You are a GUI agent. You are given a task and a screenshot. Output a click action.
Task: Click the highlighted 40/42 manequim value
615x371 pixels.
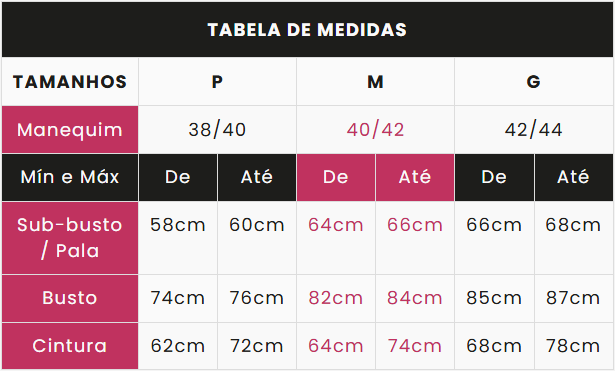(375, 130)
